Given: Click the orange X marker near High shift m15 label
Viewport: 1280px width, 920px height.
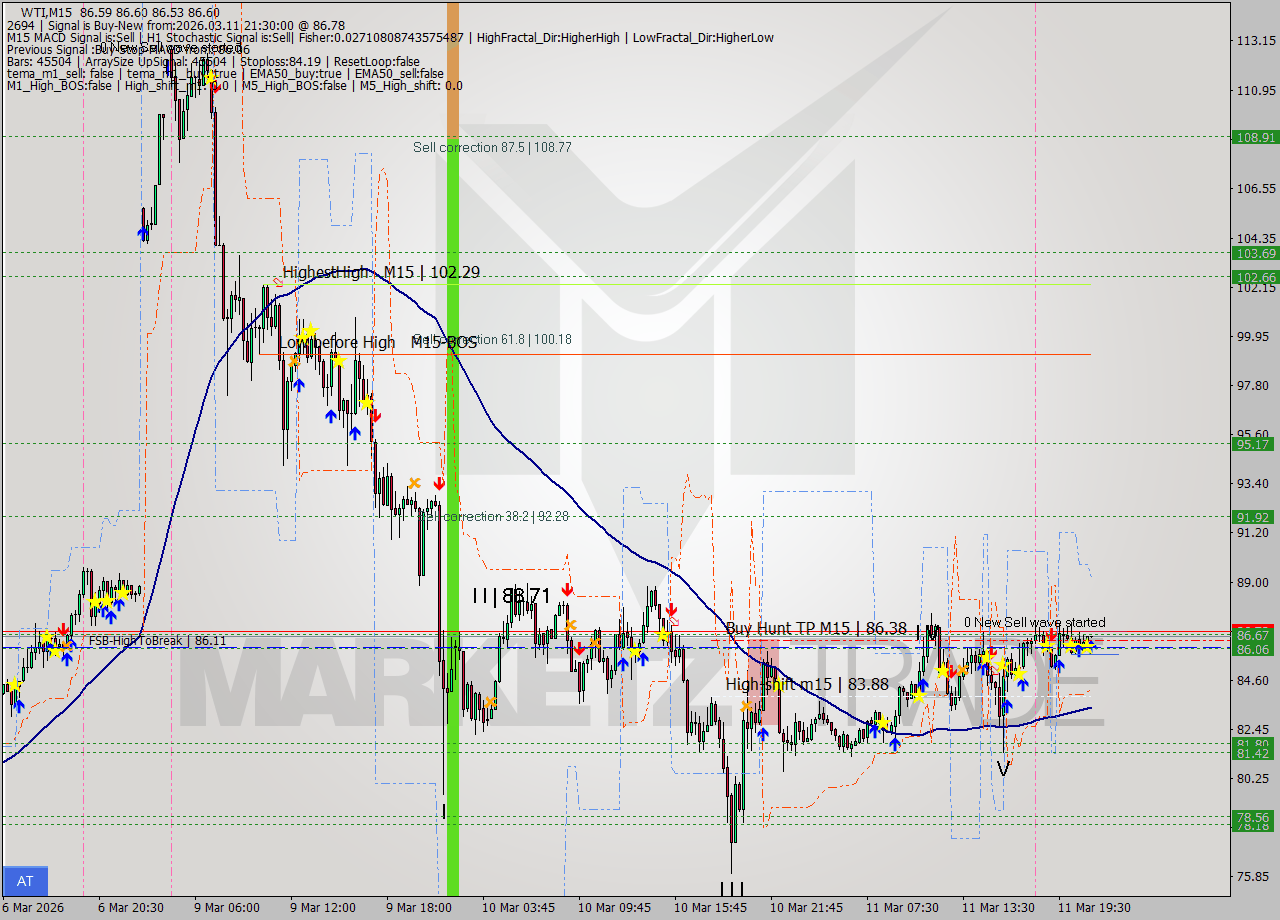Looking at the screenshot, I should [748, 706].
